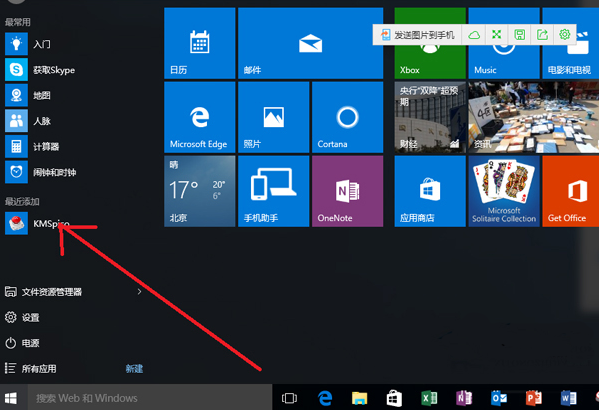Open the 邮件 Mail tile

(310, 43)
